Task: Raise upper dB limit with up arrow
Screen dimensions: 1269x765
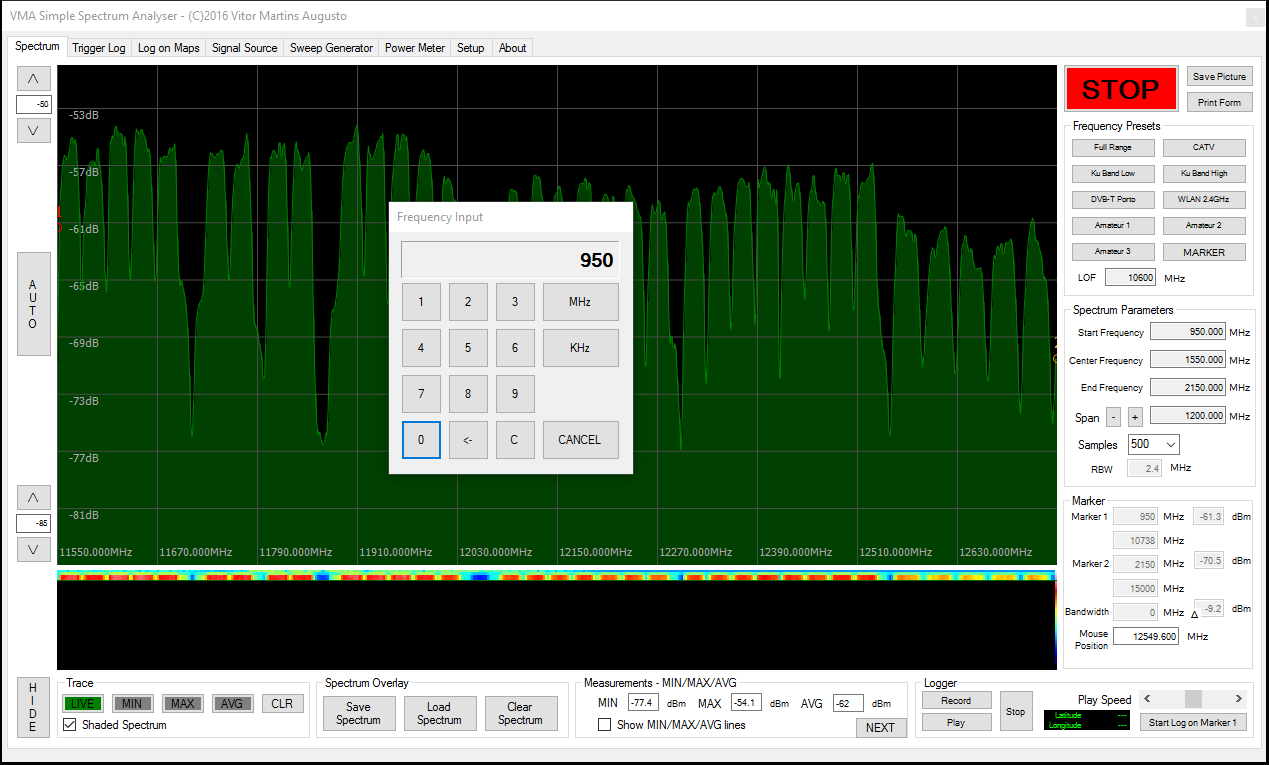Action: (34, 79)
